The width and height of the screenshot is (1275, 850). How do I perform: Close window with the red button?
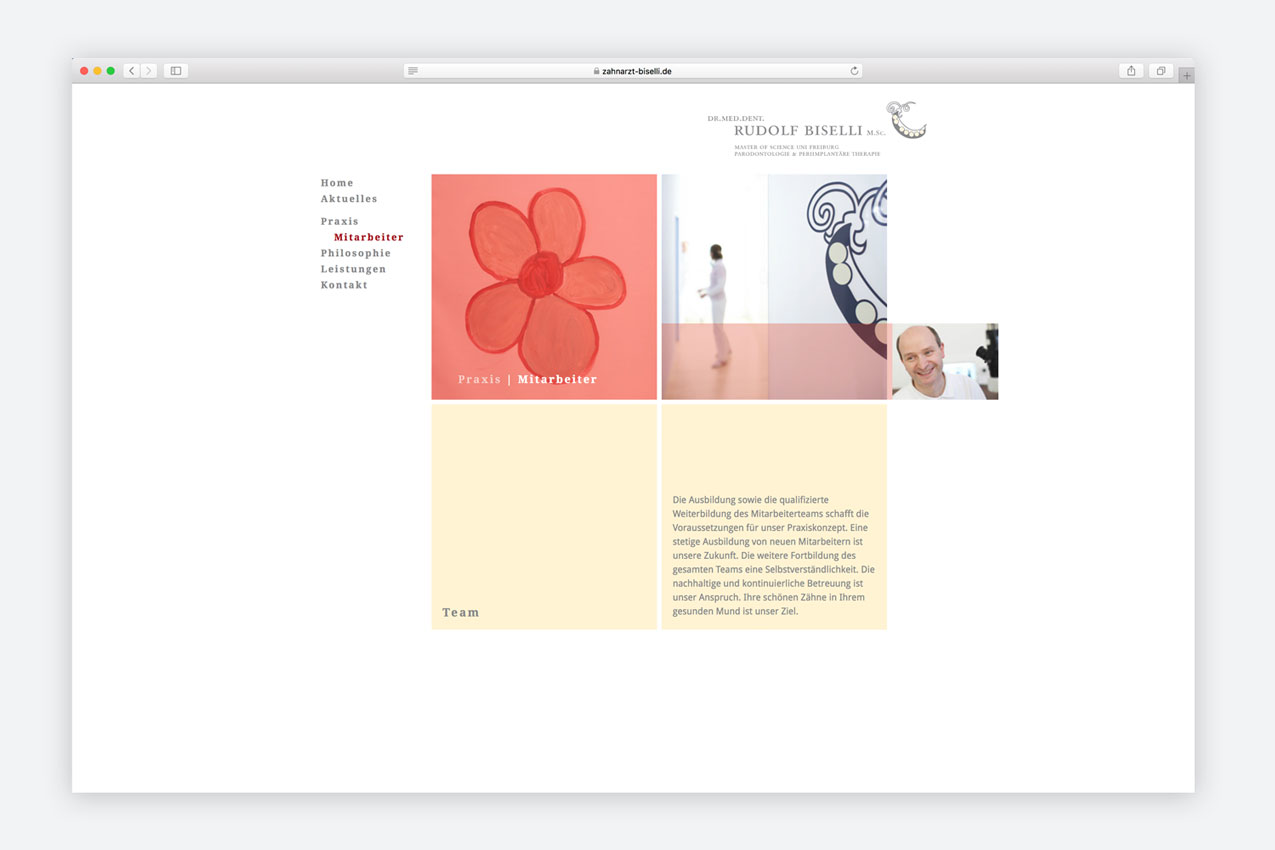coord(84,71)
